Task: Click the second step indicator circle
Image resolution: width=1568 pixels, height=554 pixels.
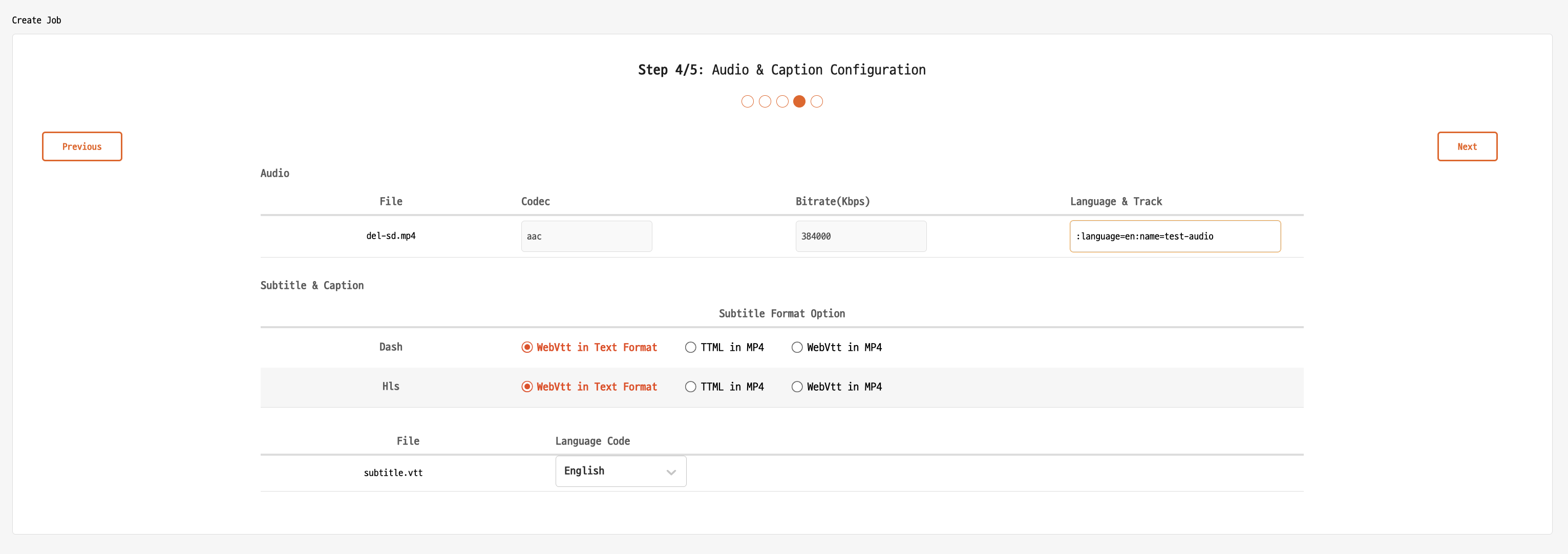Action: (765, 102)
